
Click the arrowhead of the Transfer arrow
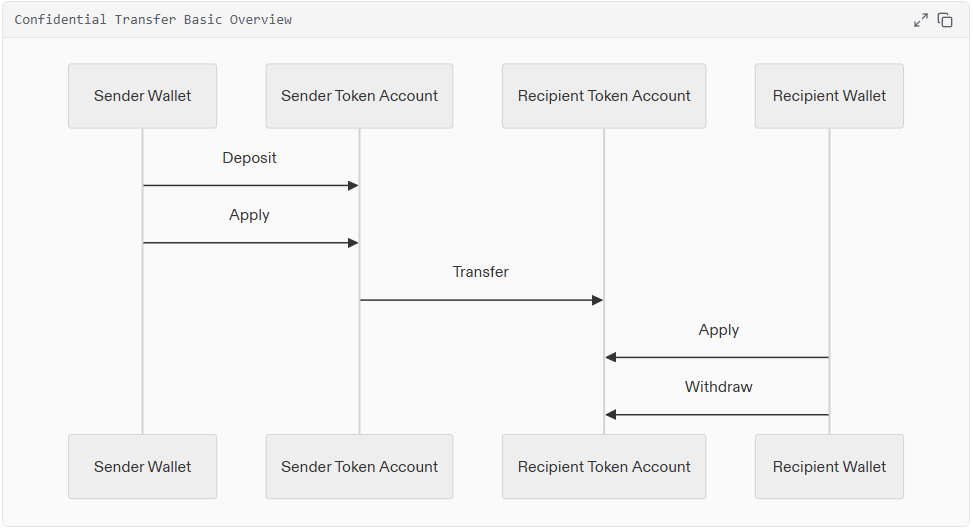click(x=597, y=300)
